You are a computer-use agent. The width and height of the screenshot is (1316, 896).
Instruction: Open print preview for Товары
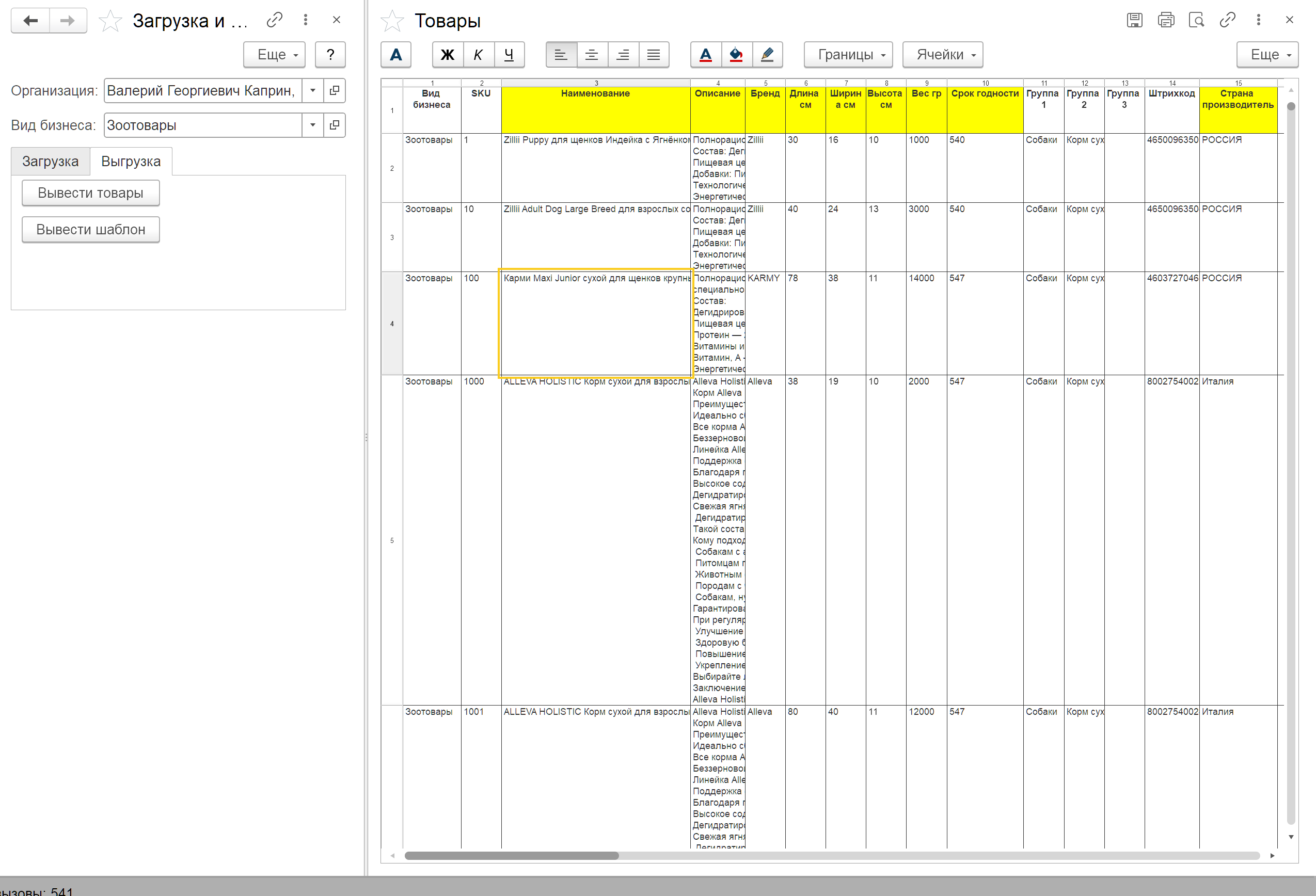pyautogui.click(x=1197, y=20)
